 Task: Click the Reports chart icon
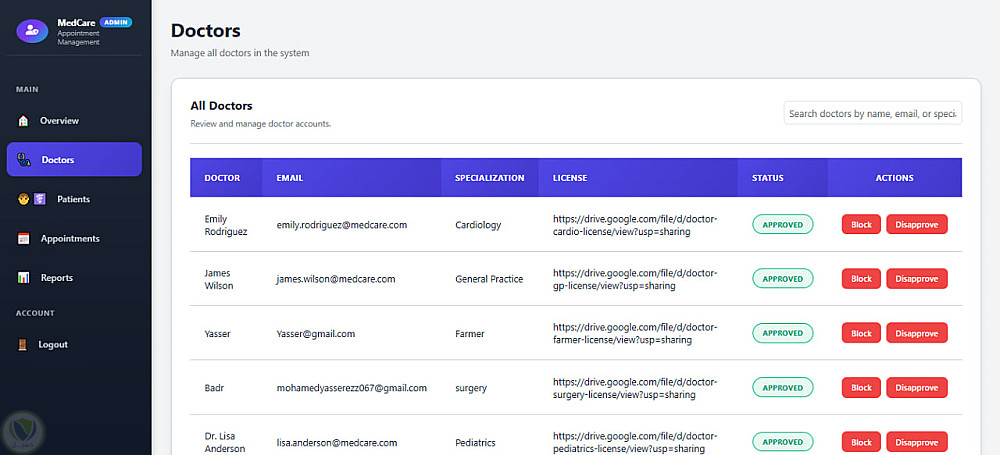[24, 278]
